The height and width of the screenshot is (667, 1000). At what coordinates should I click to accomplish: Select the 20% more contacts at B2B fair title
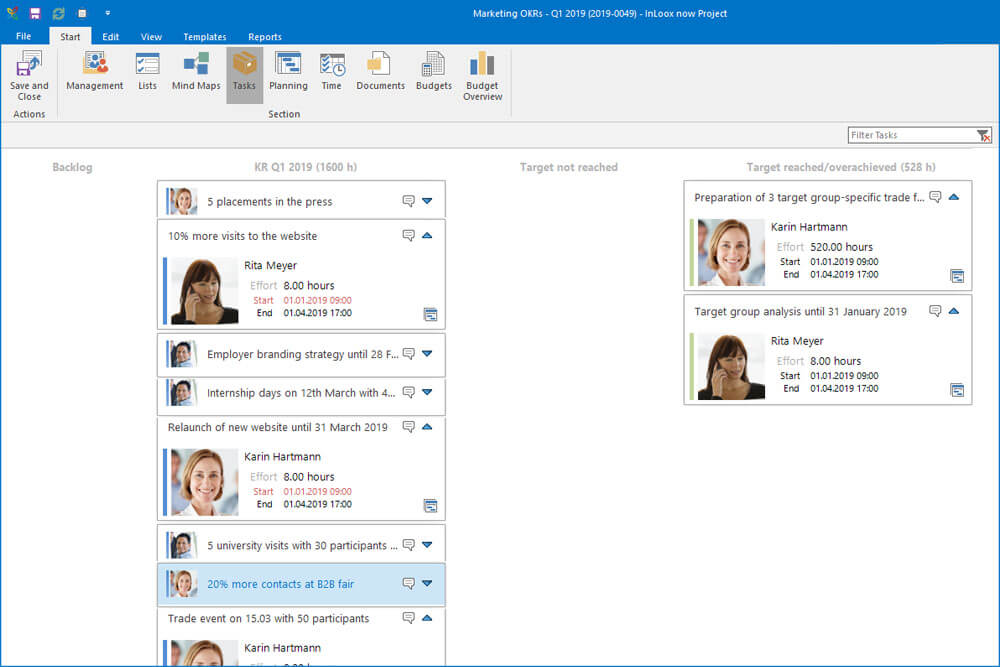click(281, 584)
